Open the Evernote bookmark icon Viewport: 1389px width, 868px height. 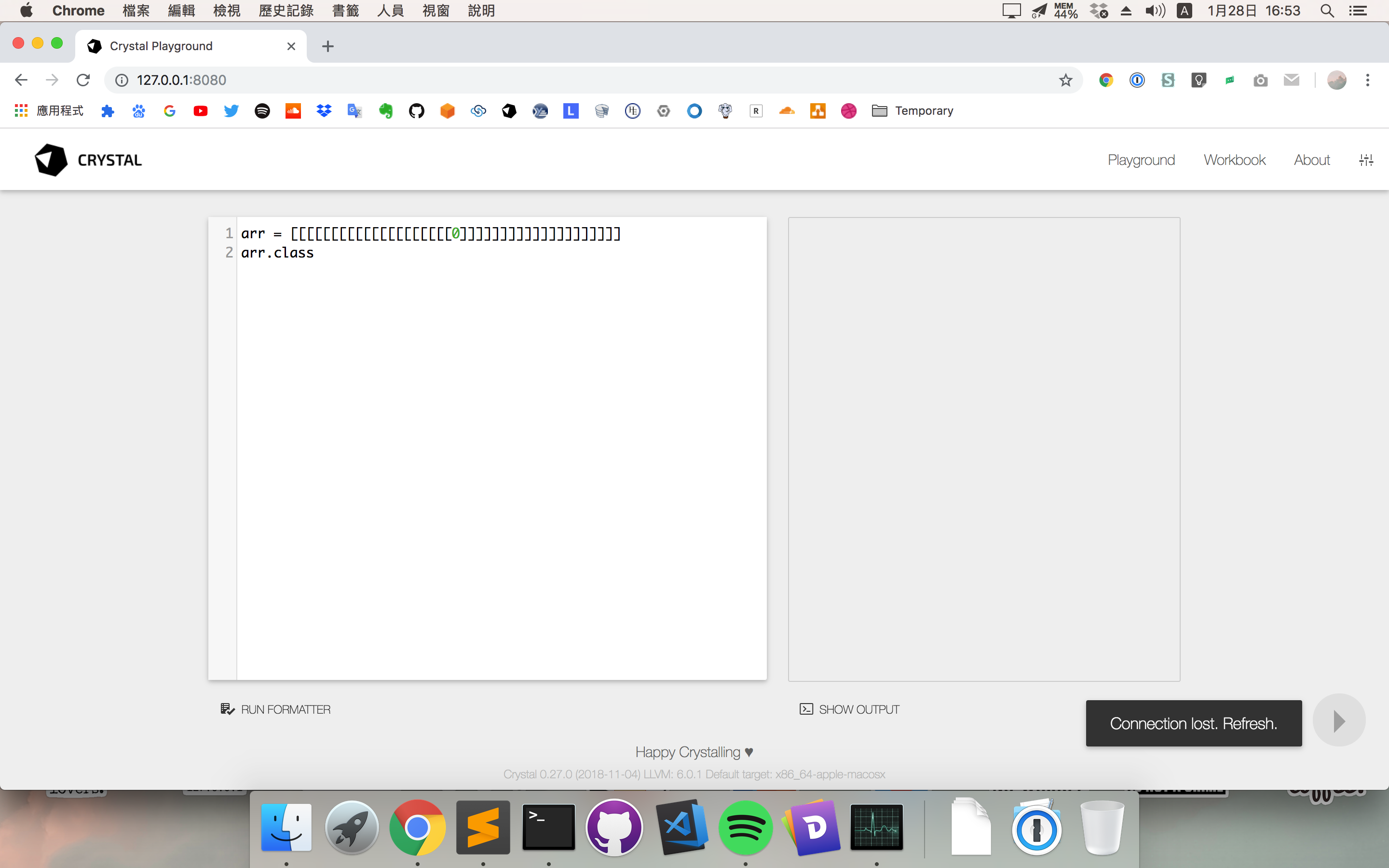386,111
